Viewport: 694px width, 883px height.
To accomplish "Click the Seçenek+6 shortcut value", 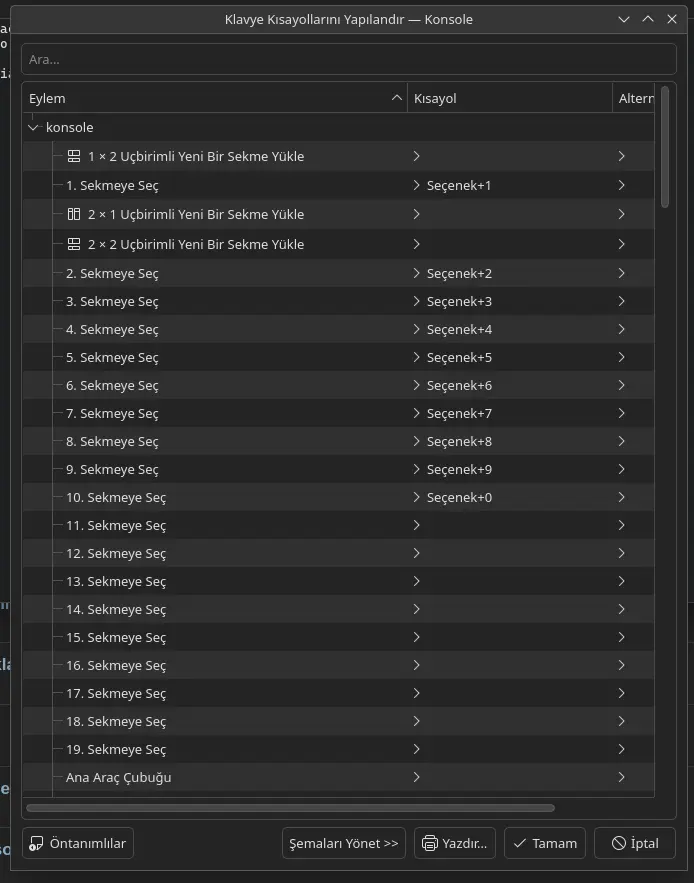I will coord(459,385).
